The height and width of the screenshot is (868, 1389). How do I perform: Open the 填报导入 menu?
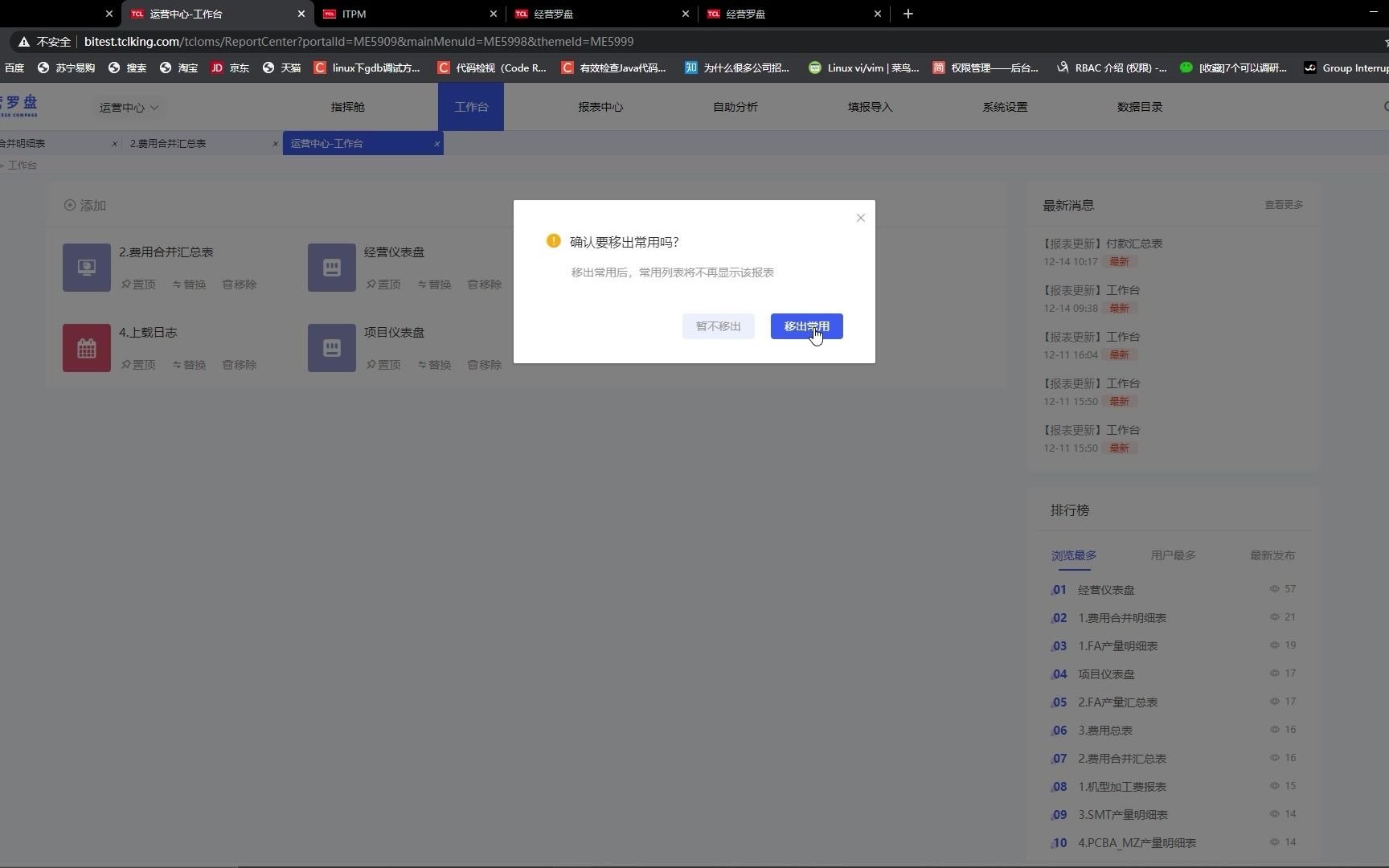click(x=870, y=107)
